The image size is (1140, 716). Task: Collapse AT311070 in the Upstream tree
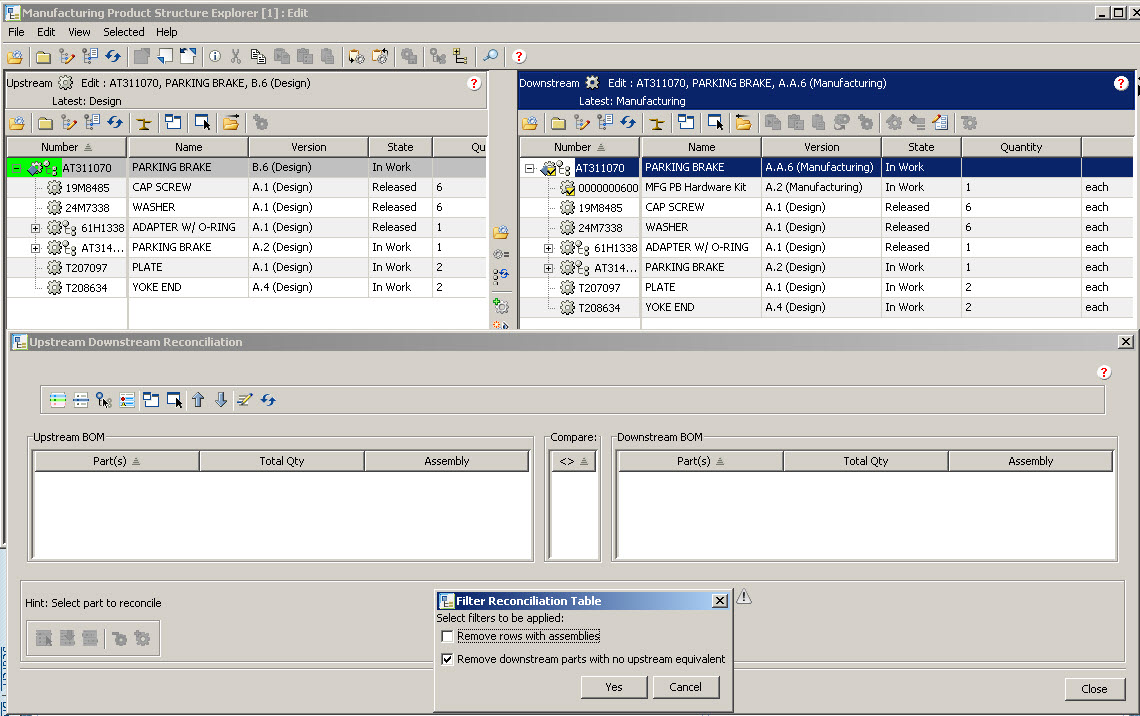pyautogui.click(x=16, y=168)
